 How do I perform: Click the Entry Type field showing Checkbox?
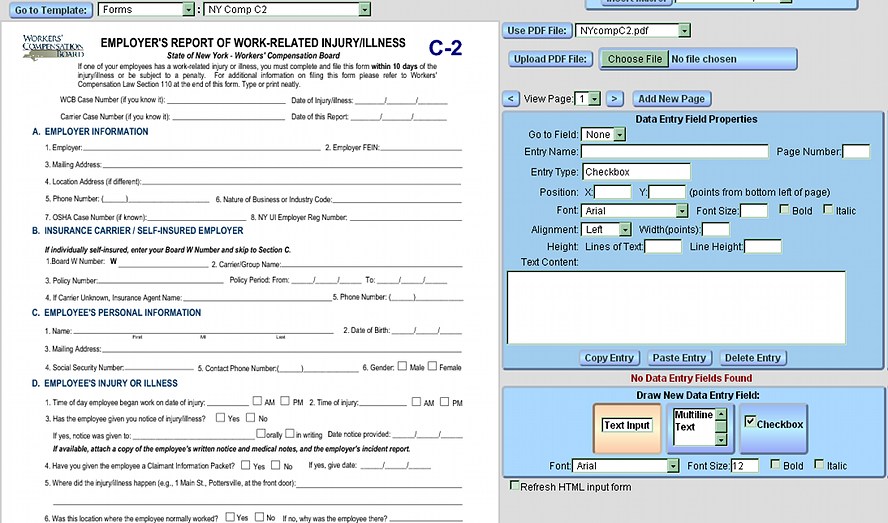pyautogui.click(x=636, y=172)
